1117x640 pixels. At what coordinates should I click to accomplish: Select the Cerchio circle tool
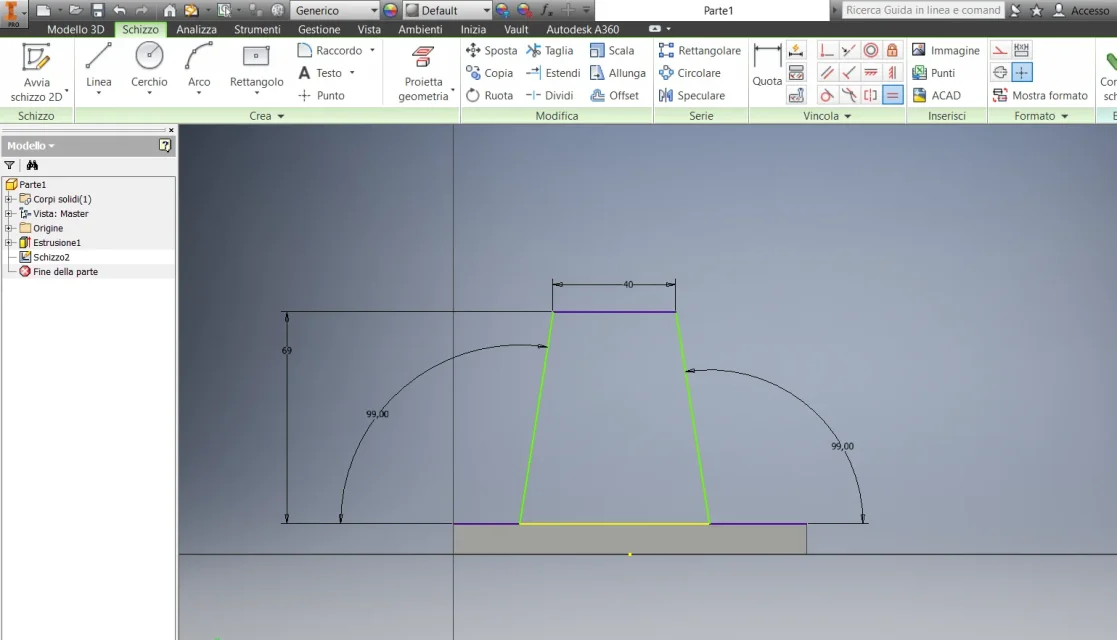tap(149, 68)
